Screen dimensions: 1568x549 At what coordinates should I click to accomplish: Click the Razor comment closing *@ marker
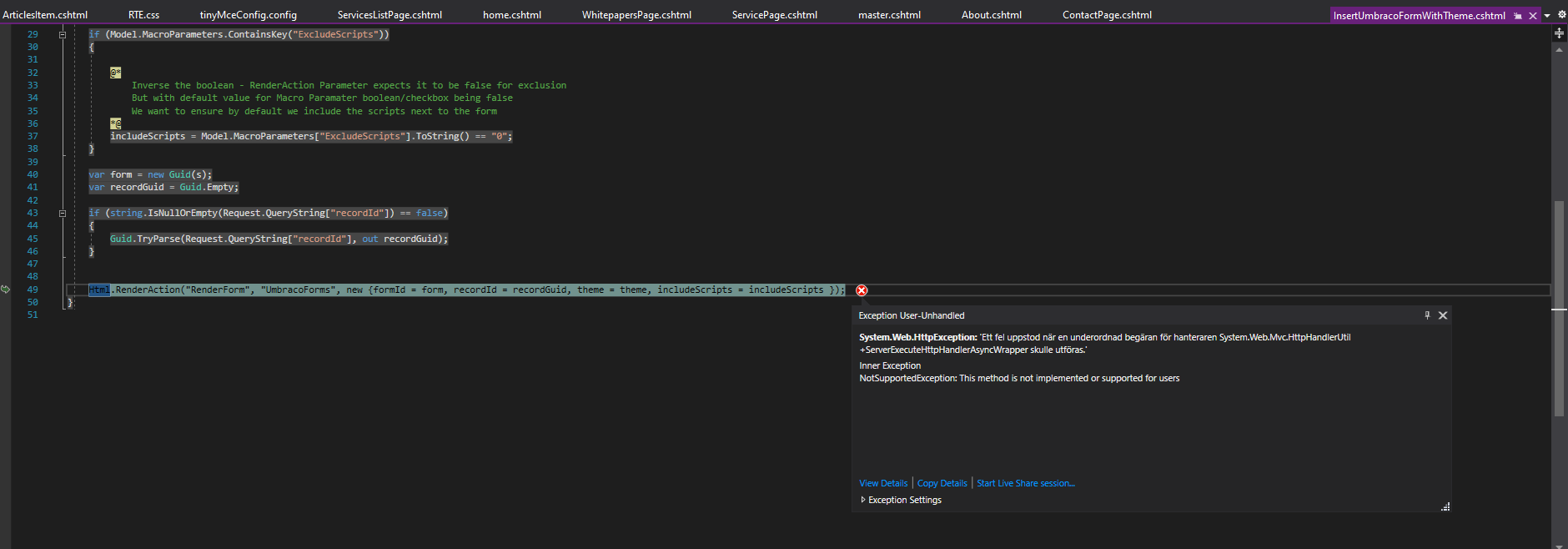tap(115, 123)
